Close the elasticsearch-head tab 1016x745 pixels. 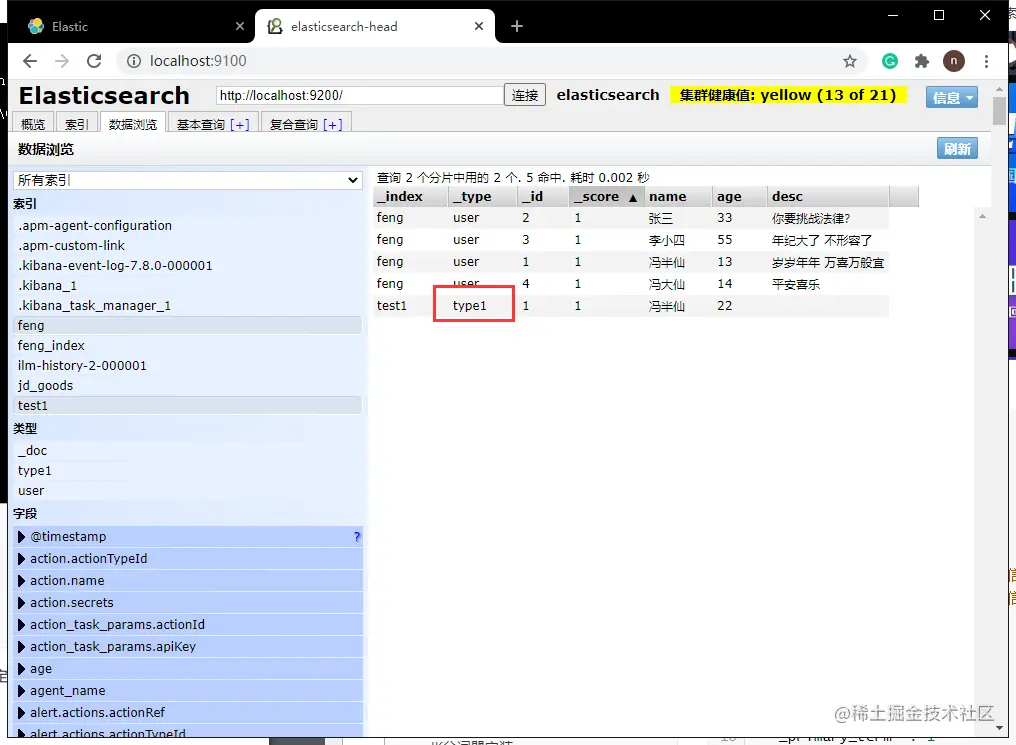(x=479, y=26)
